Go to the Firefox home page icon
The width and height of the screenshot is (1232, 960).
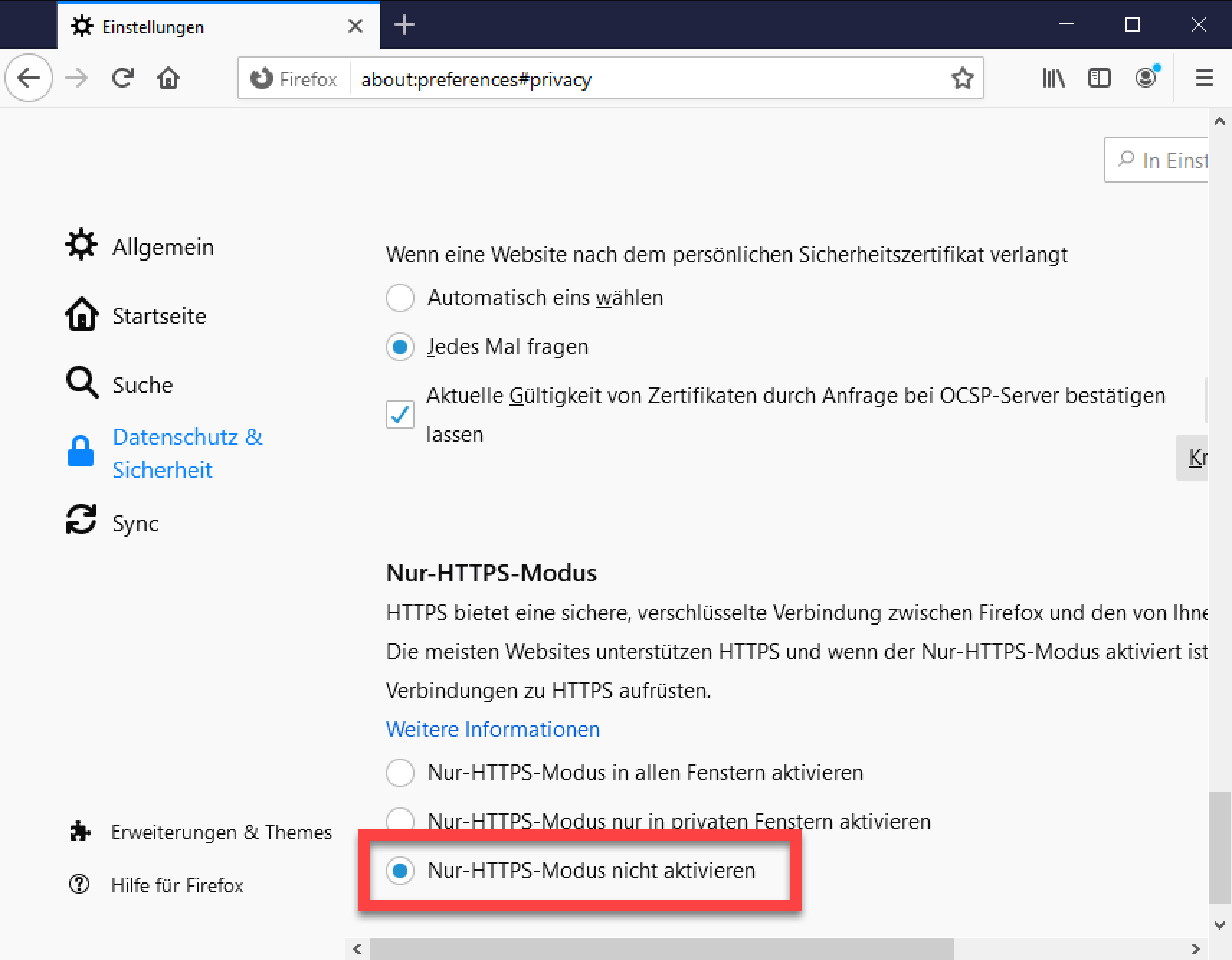(x=168, y=78)
